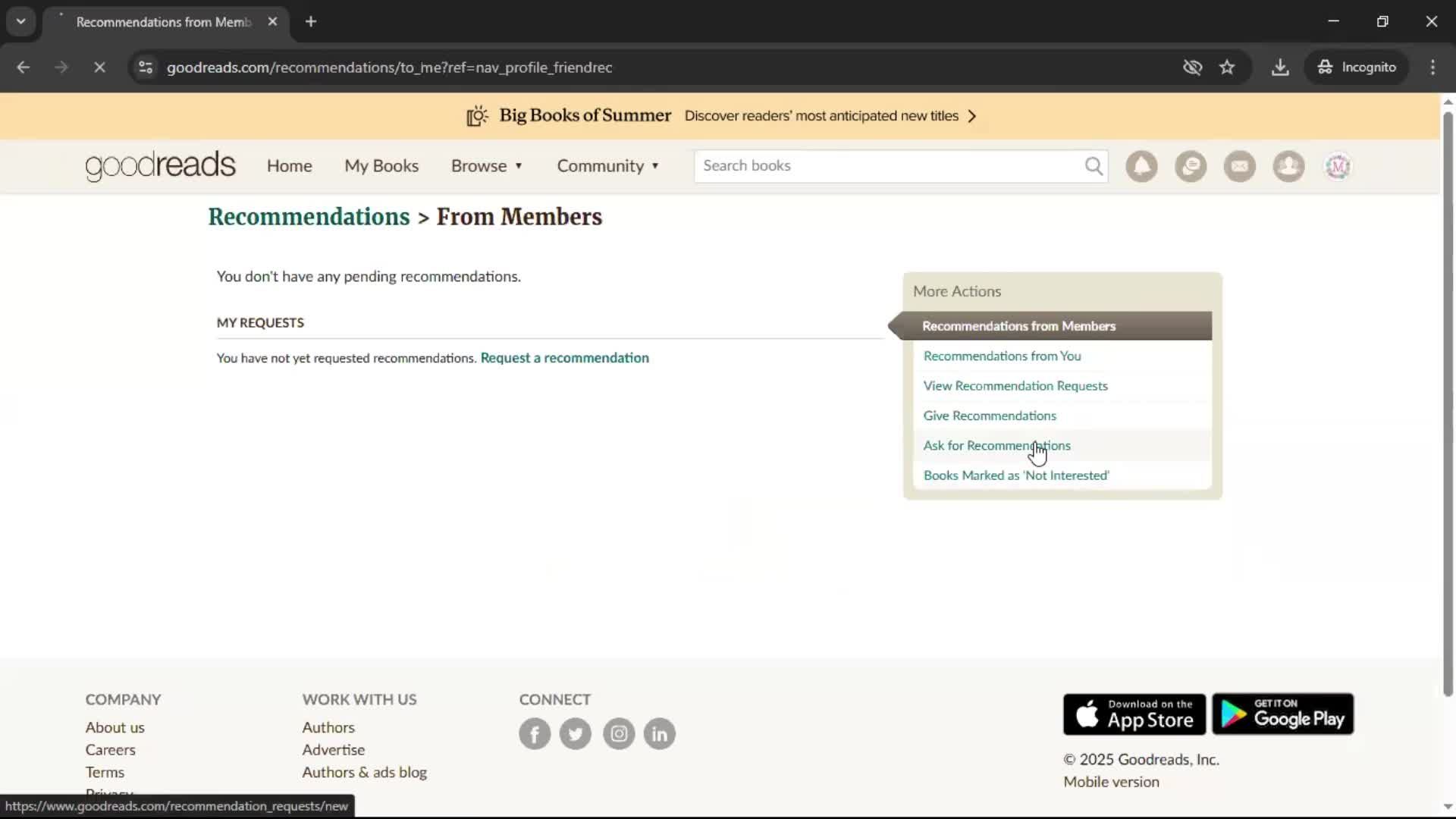
Task: Click the vertical page scrollbar
Action: (1448, 404)
